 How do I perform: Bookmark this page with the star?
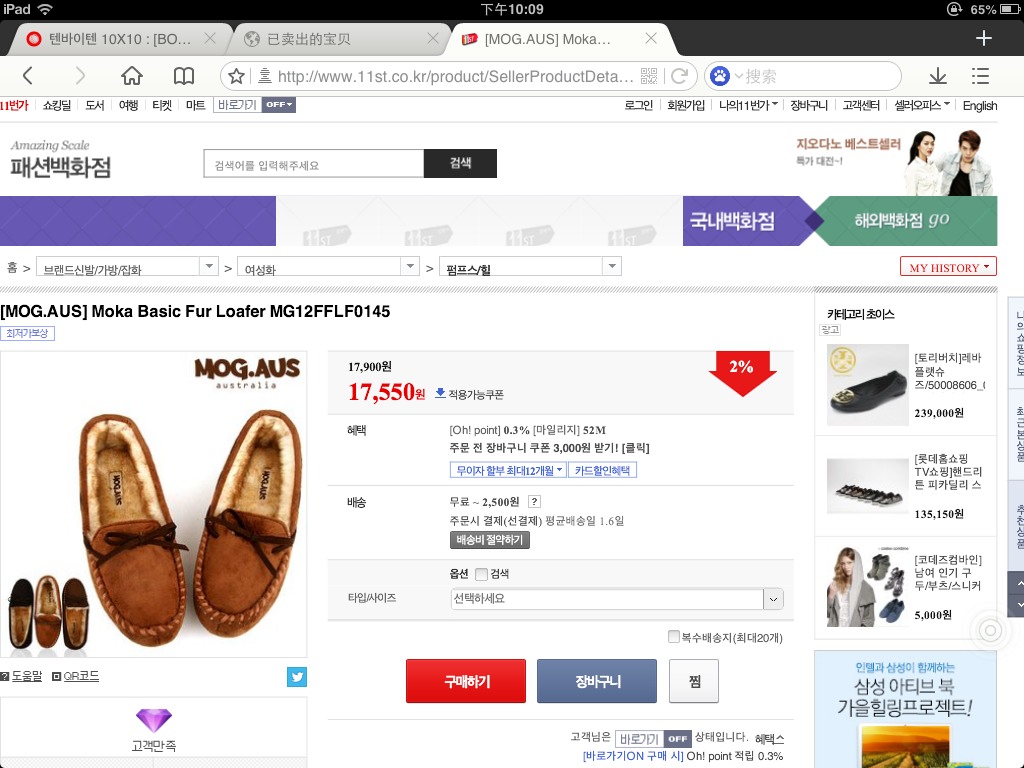tap(236, 76)
